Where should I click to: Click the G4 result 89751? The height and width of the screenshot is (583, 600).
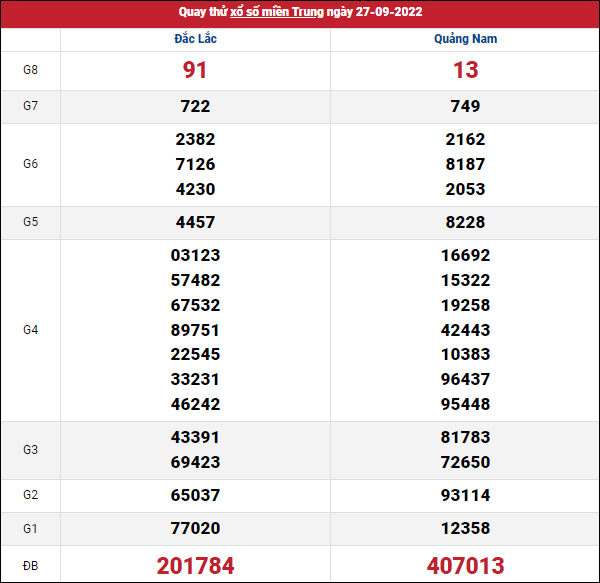(195, 330)
